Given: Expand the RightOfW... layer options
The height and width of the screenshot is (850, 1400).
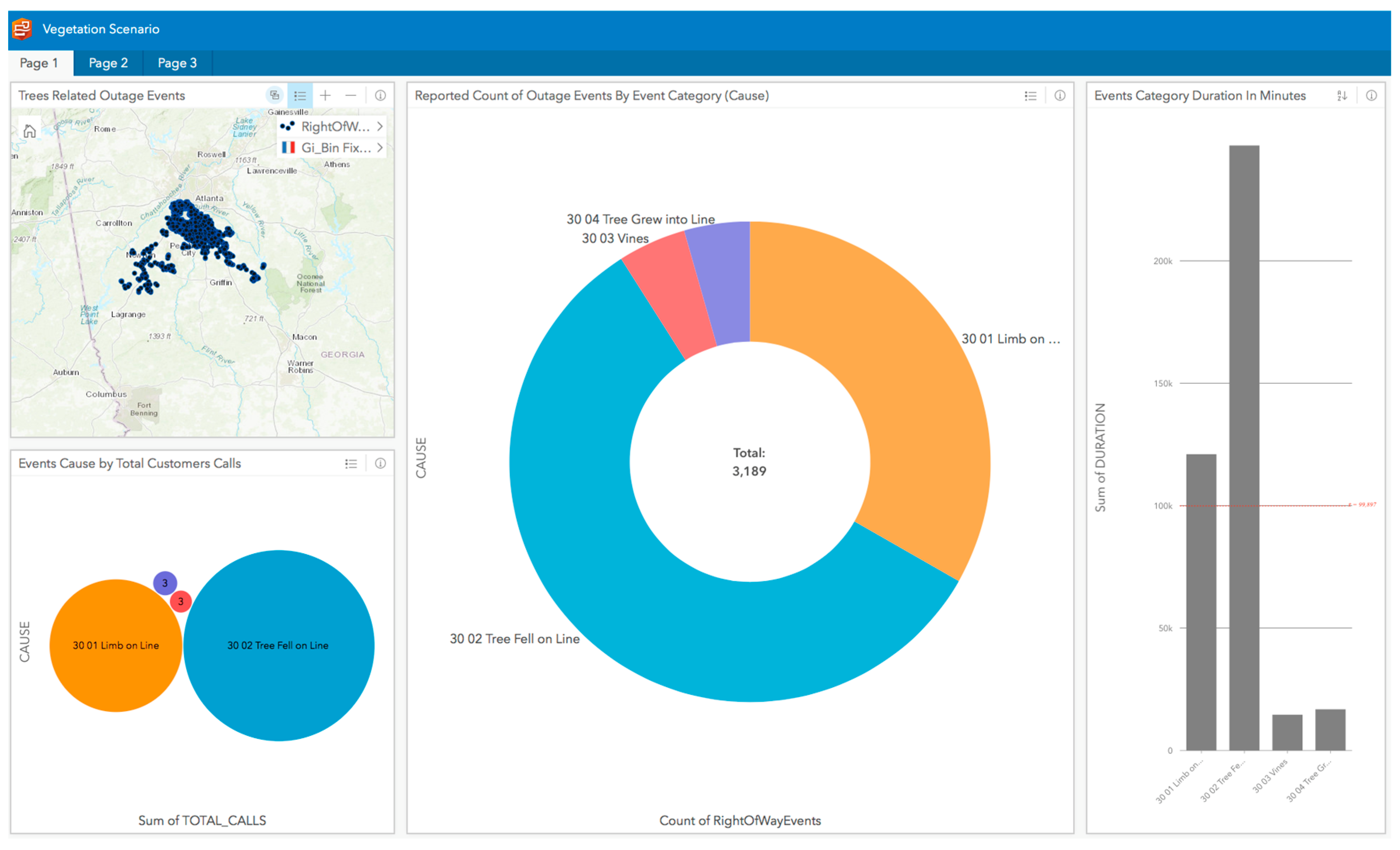Looking at the screenshot, I should click(379, 126).
